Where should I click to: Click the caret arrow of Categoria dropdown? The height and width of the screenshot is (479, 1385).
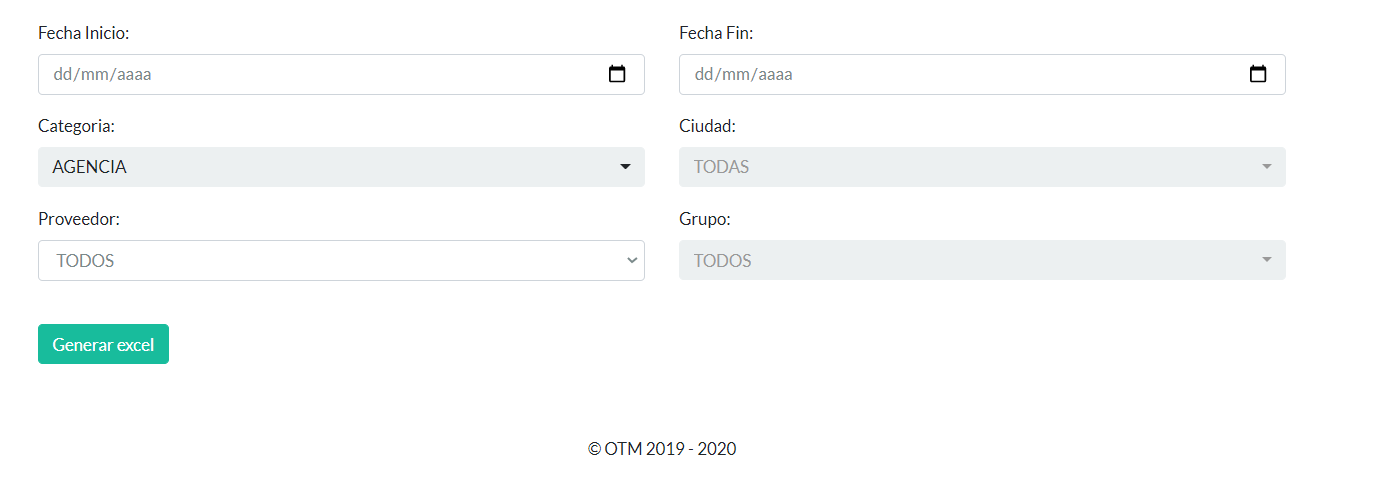(625, 167)
